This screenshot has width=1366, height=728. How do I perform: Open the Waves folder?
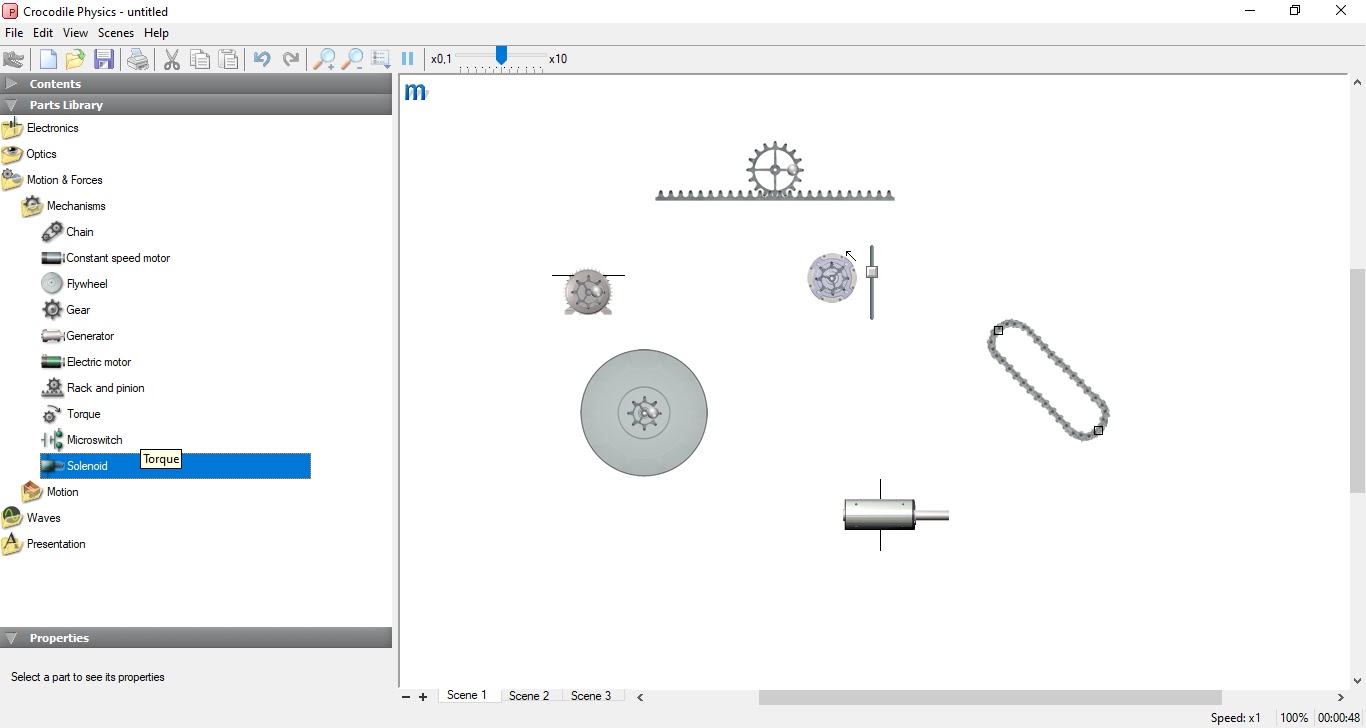[x=32, y=518]
